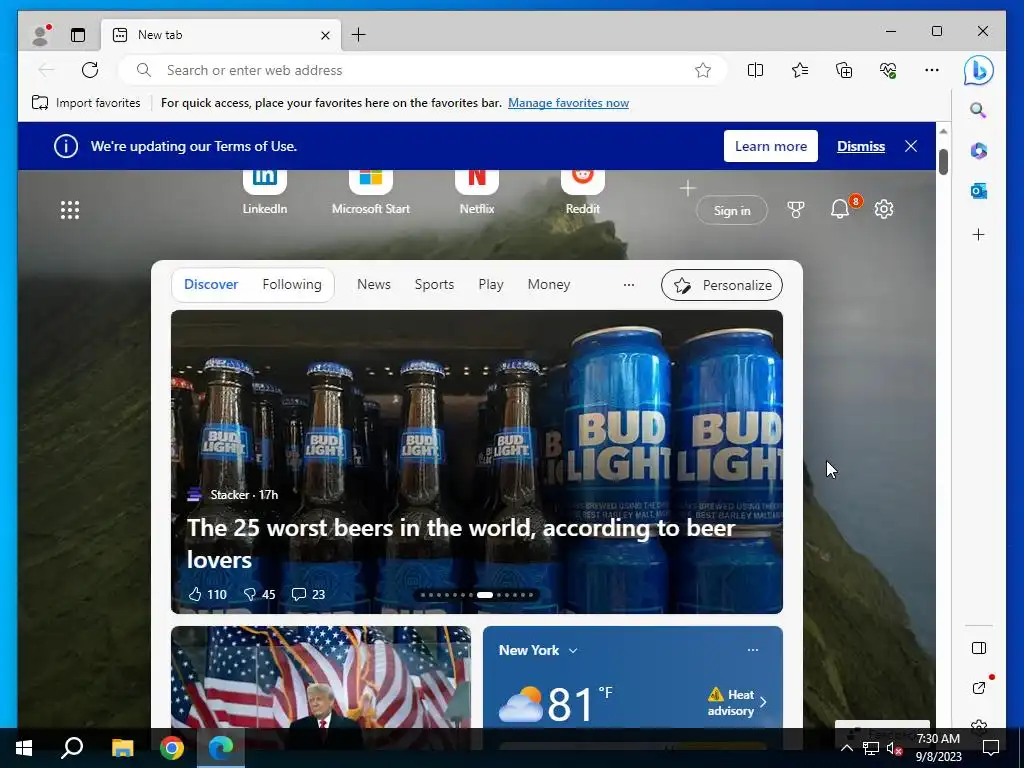Open a new tab with plus button

[x=359, y=35]
